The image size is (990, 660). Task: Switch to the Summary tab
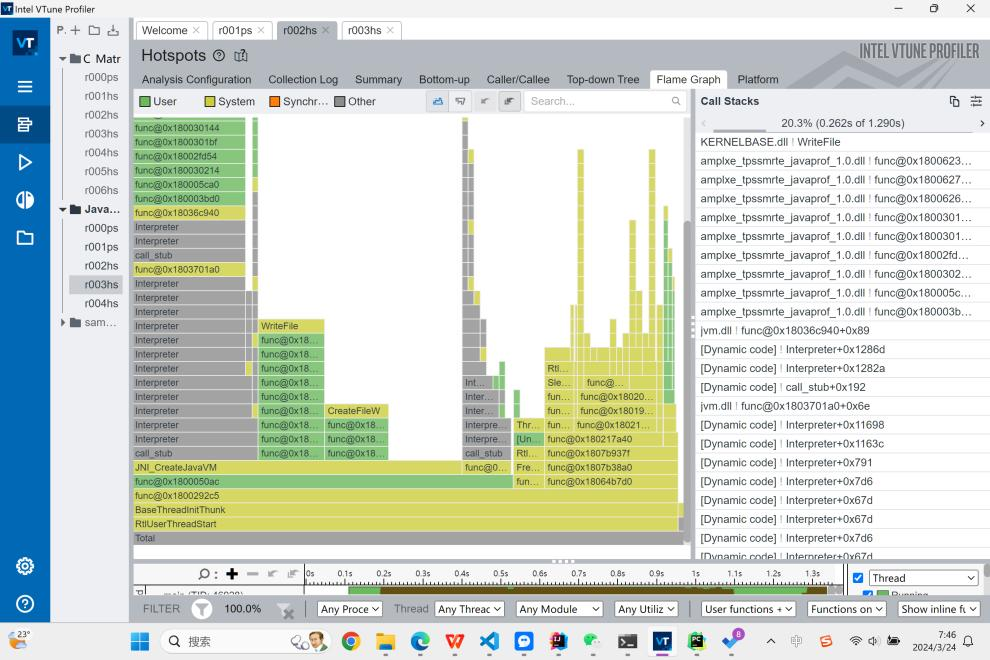pos(378,80)
